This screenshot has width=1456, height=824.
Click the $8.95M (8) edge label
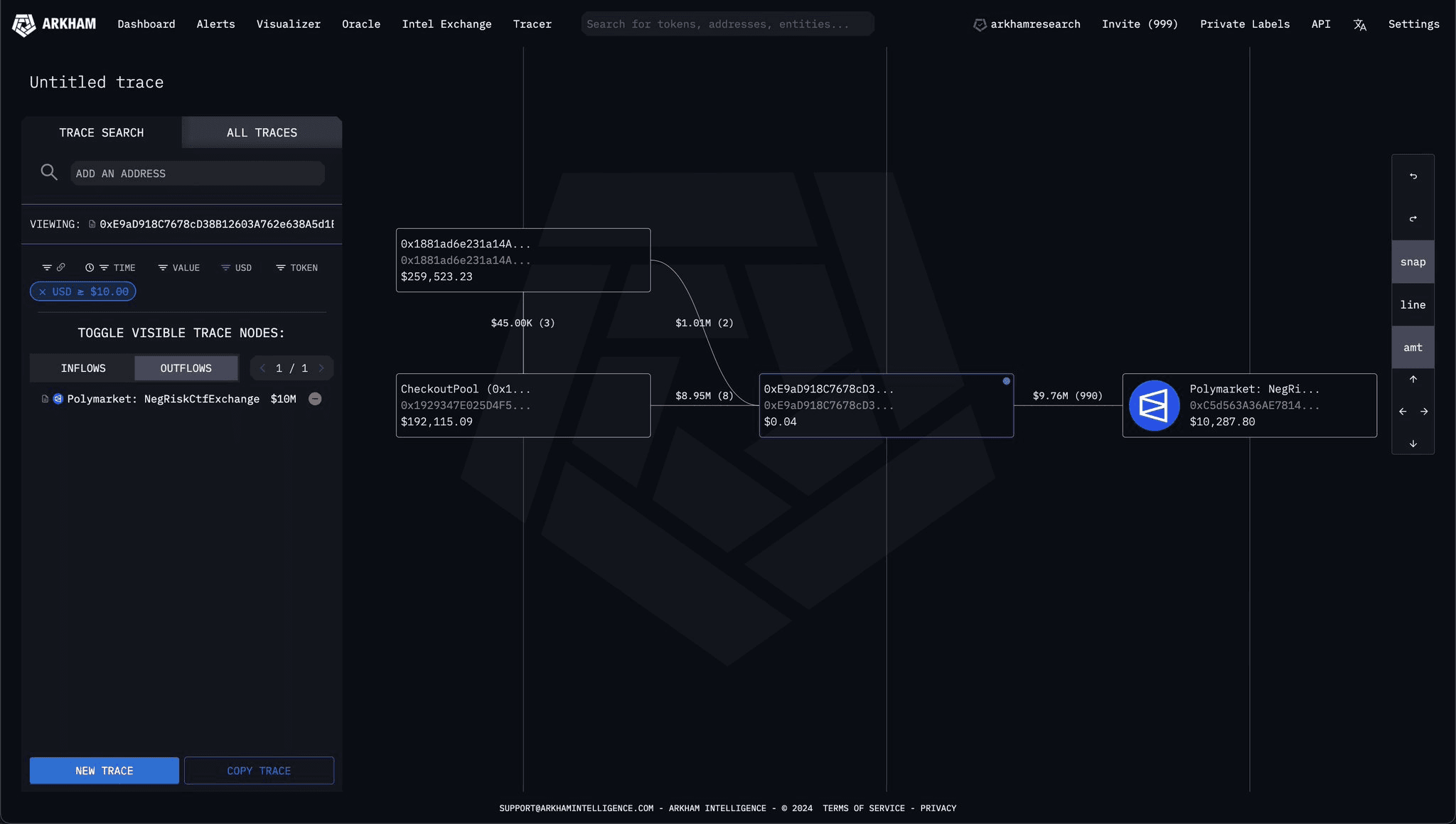(x=704, y=395)
